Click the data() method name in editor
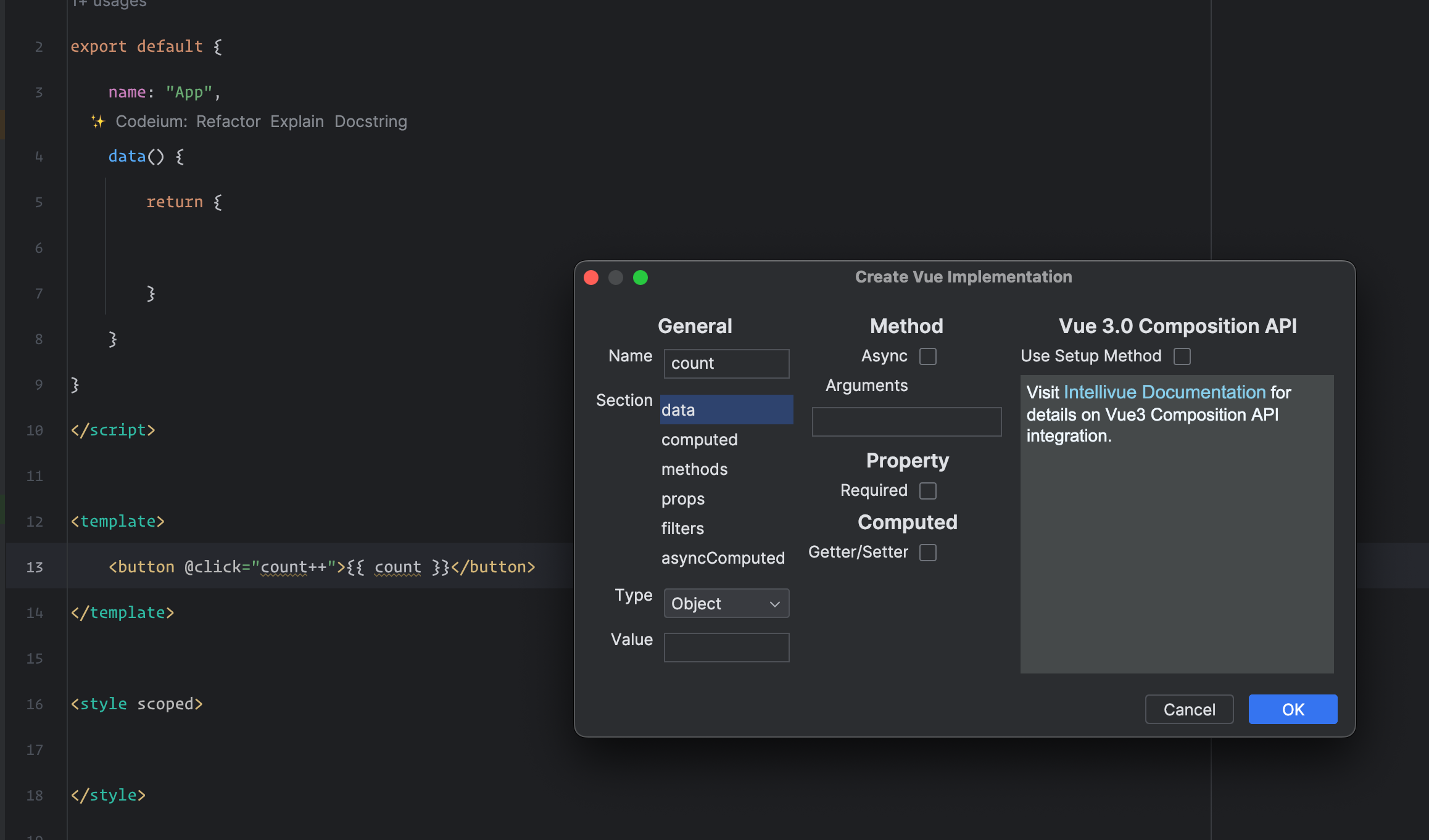This screenshot has height=840, width=1429. (127, 156)
